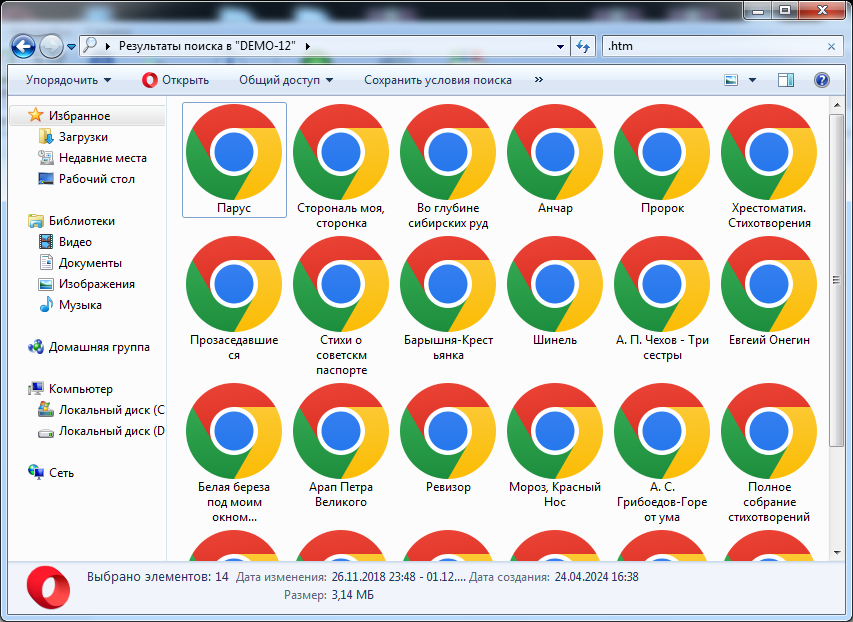Click the search magnifier icon in the address bar
Screen dimensions: 853x622
90,46
